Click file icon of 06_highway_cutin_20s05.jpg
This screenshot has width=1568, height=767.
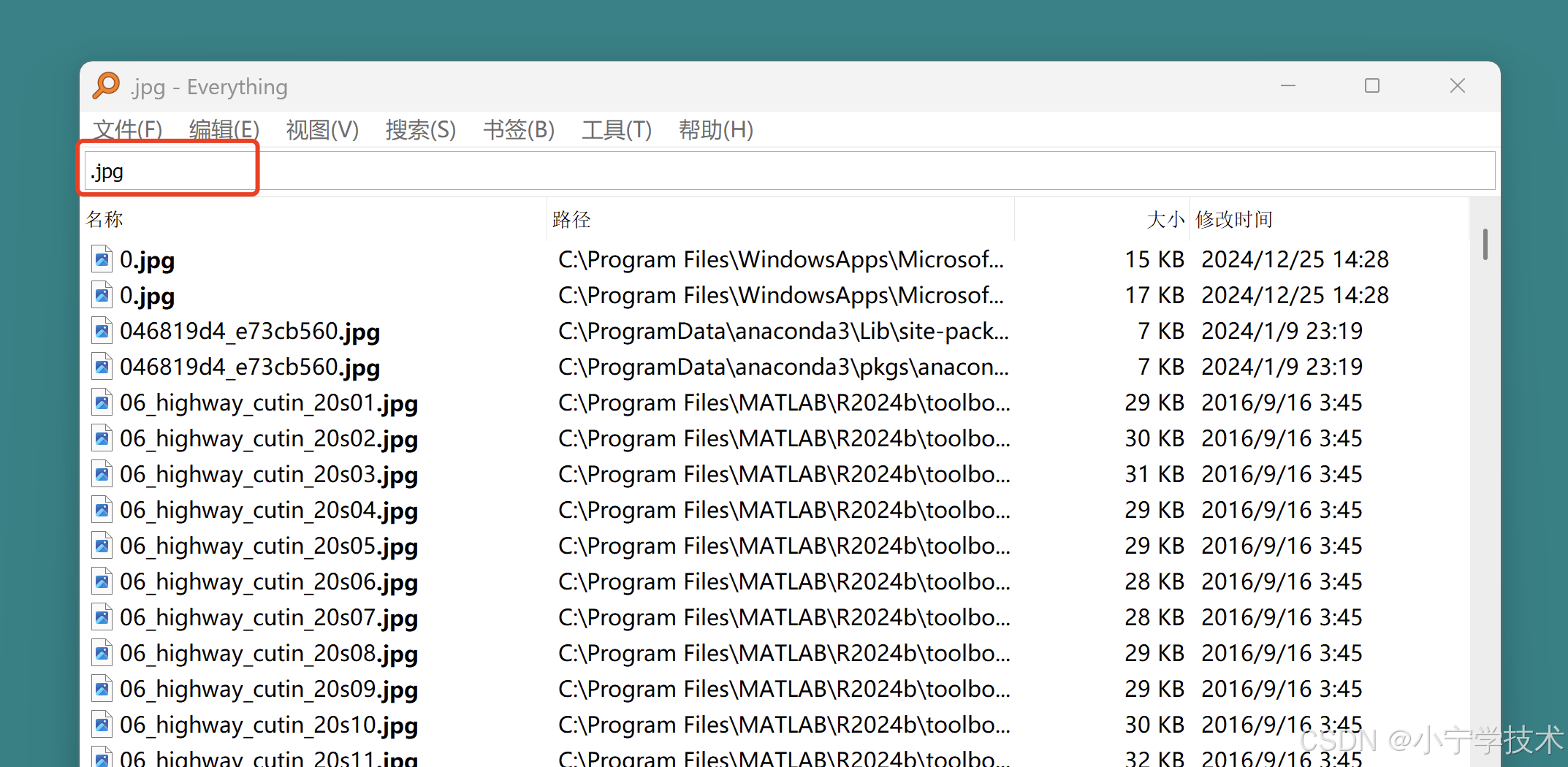pos(102,546)
